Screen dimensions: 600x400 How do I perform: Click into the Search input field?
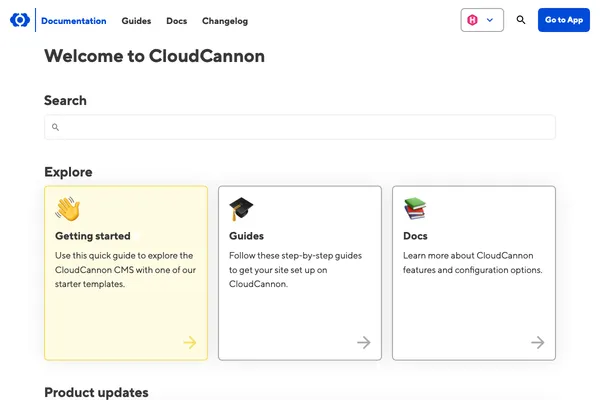[300, 127]
